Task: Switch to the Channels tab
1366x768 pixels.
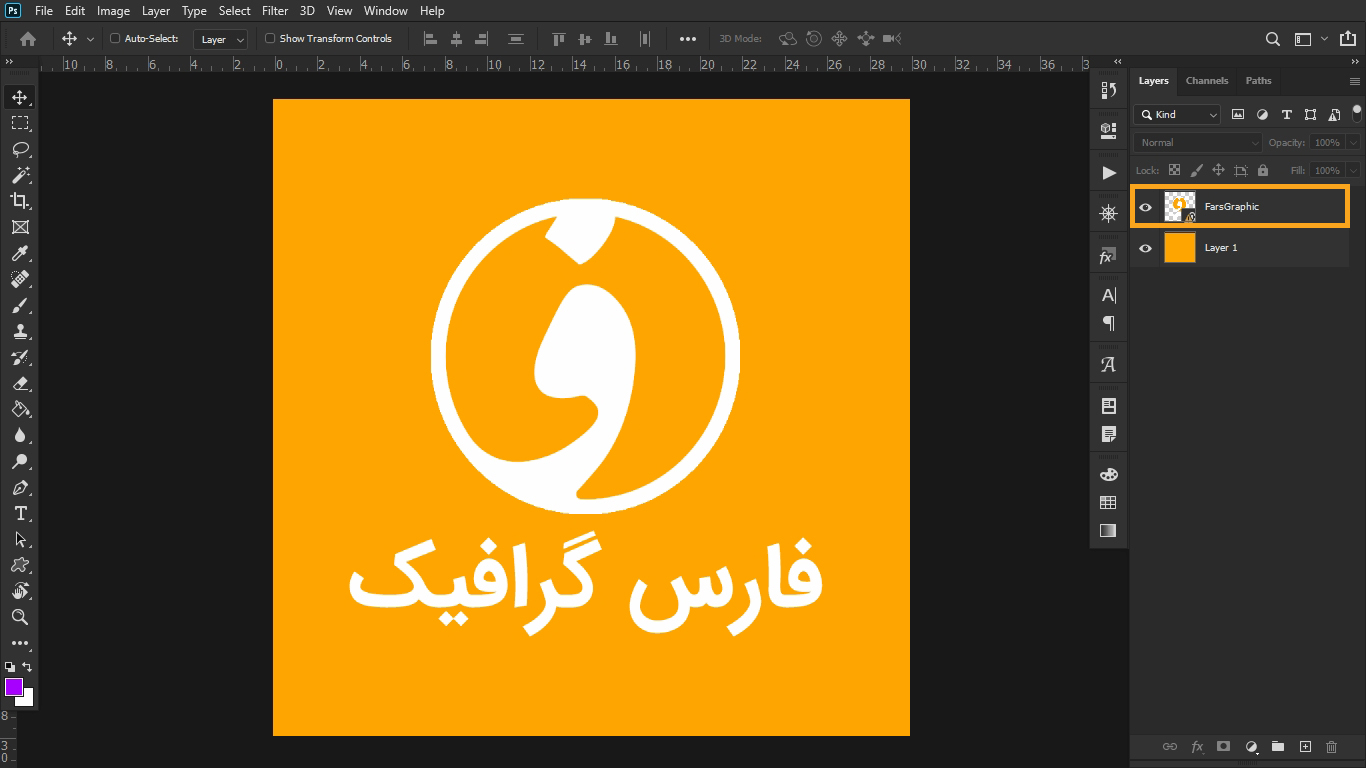Action: pos(1206,80)
